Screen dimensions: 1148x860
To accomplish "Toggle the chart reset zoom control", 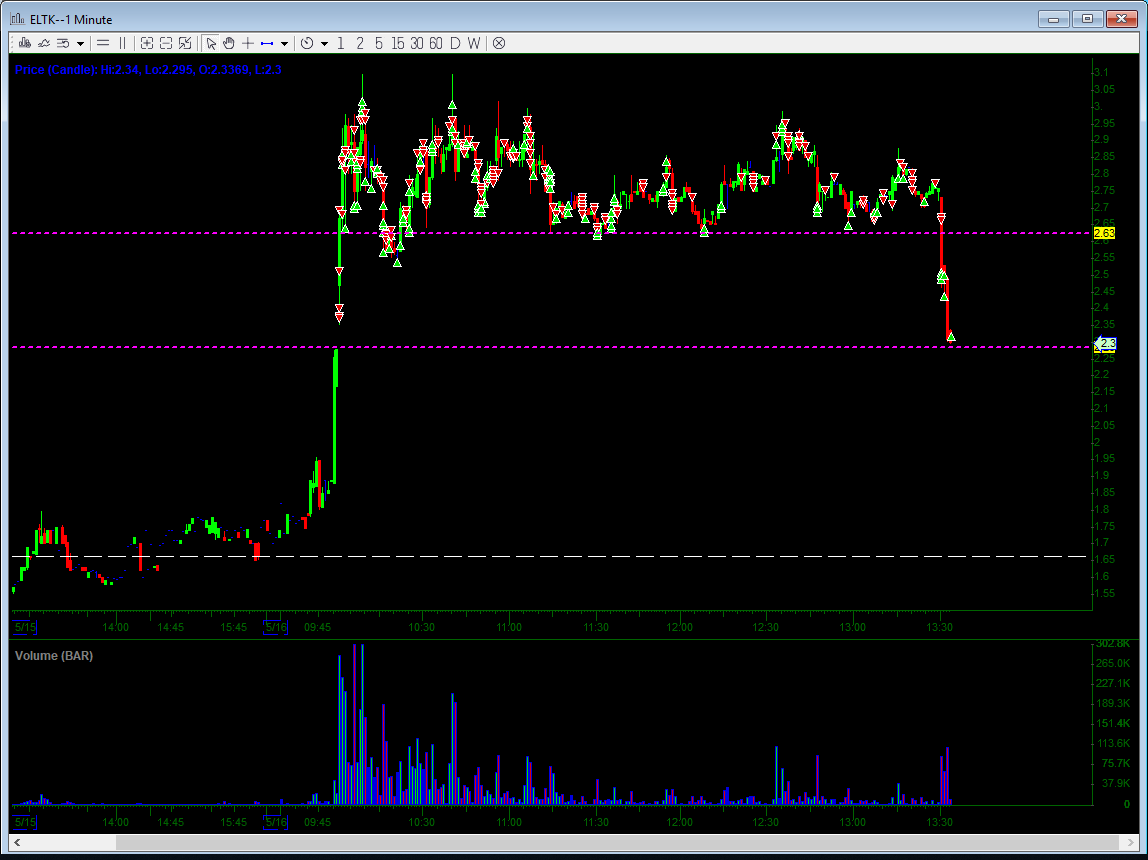I will click(185, 43).
